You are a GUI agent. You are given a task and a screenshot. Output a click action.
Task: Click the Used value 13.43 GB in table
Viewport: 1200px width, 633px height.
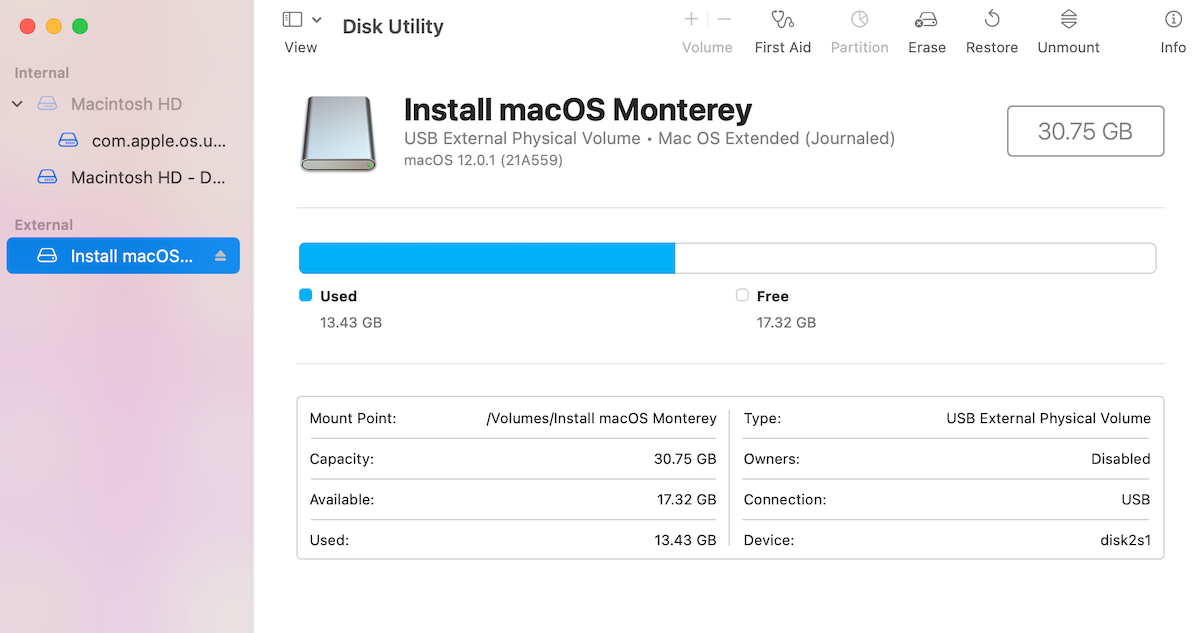(685, 540)
